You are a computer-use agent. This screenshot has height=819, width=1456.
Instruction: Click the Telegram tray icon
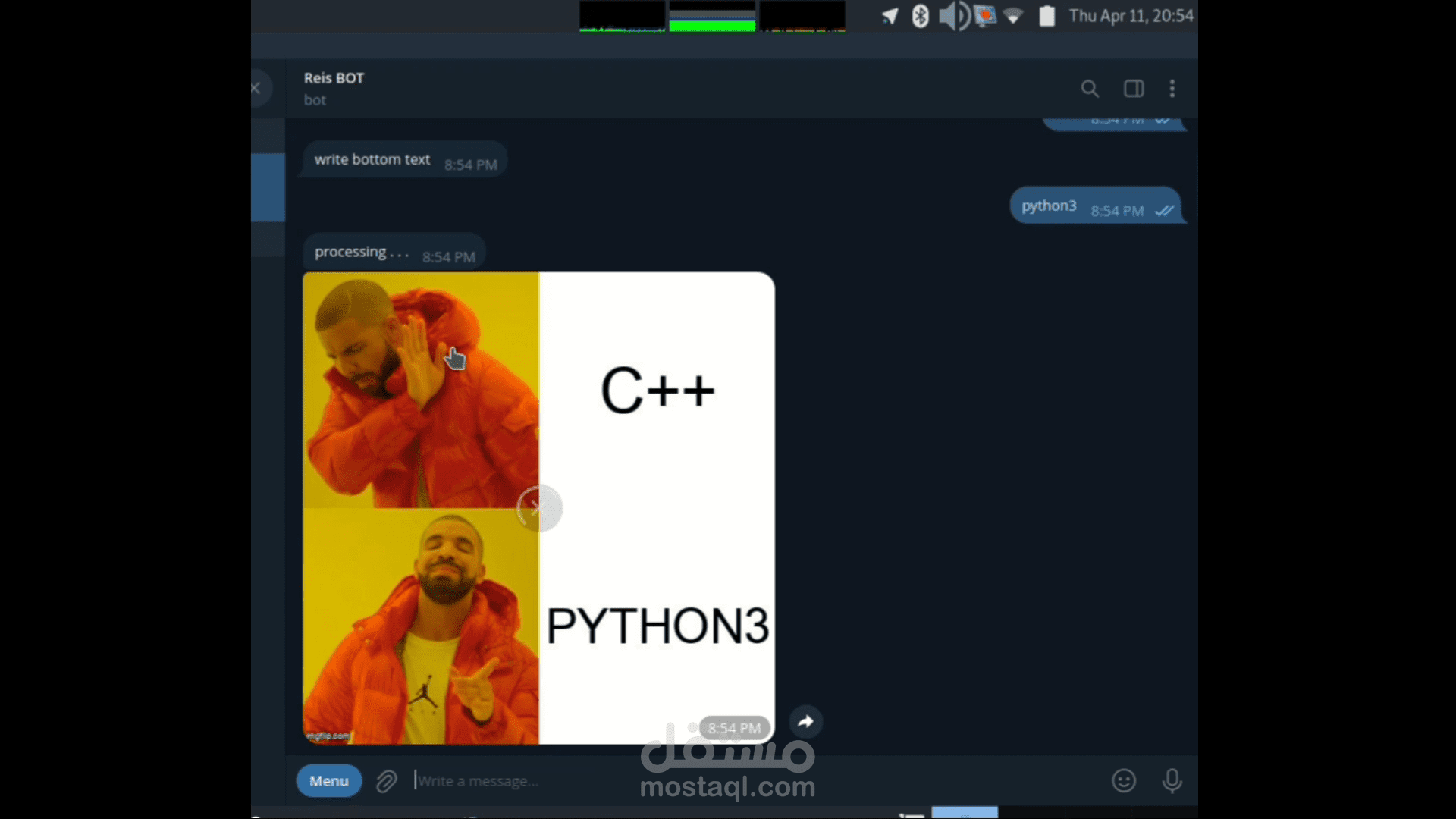(x=890, y=16)
